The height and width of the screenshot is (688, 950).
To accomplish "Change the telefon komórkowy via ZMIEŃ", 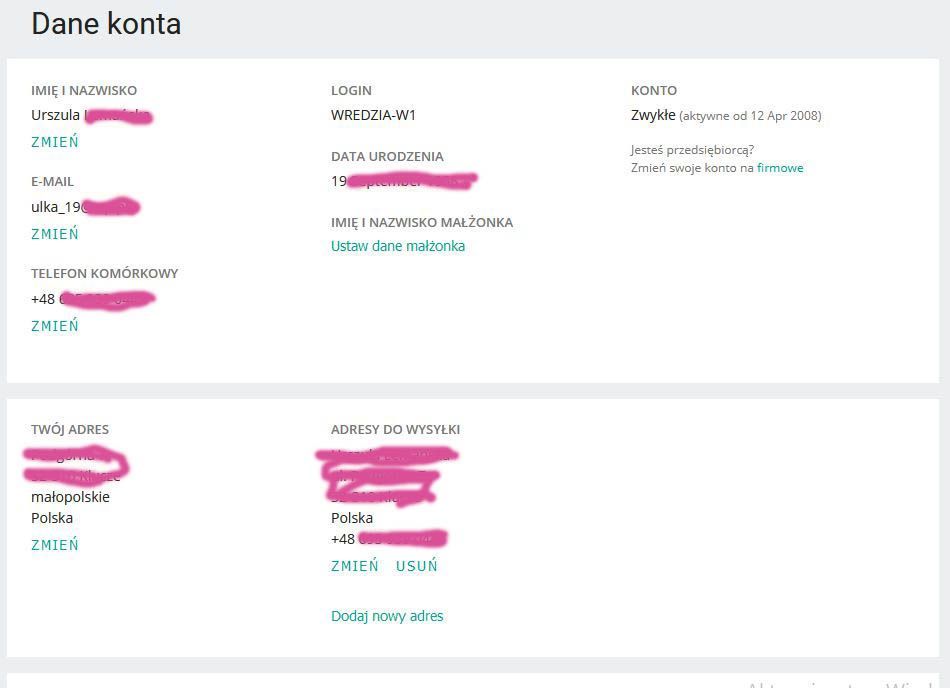I will pyautogui.click(x=55, y=326).
